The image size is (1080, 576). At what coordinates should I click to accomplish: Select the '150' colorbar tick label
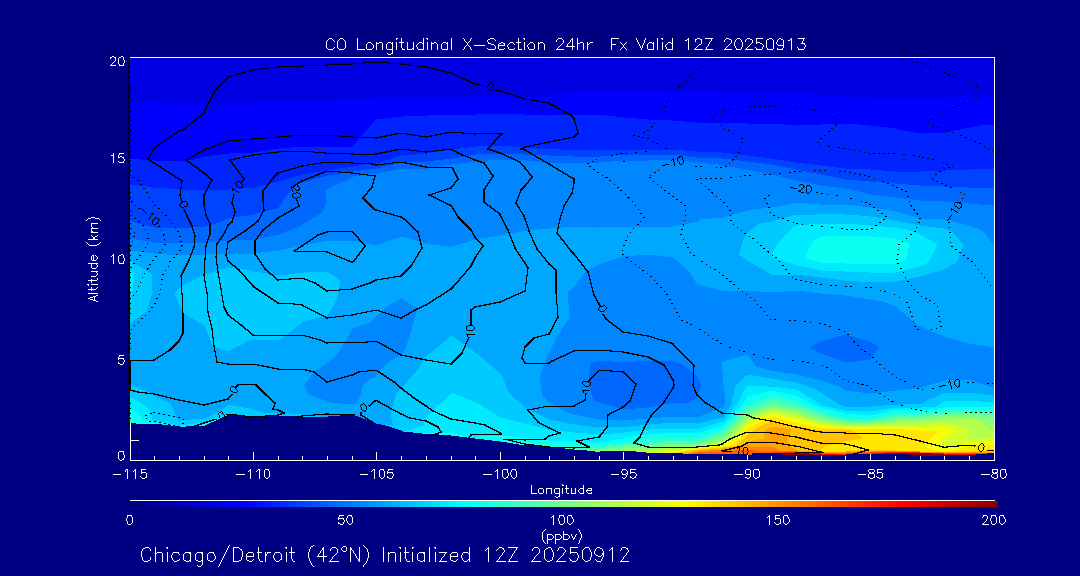(x=778, y=520)
